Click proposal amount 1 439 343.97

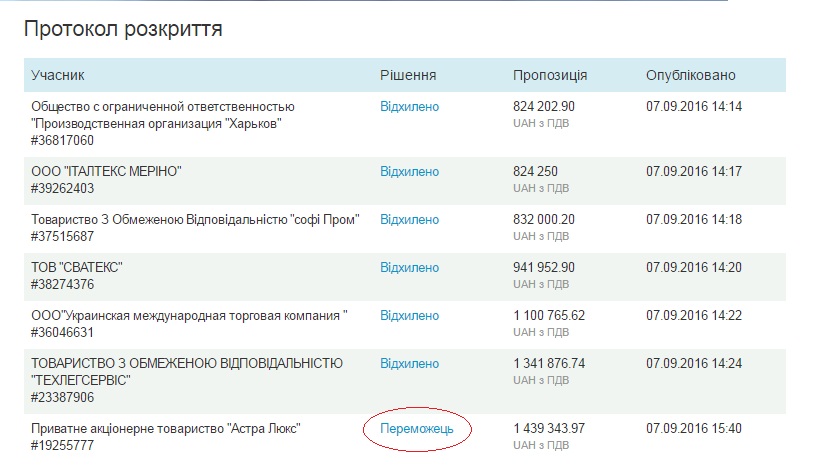549,428
